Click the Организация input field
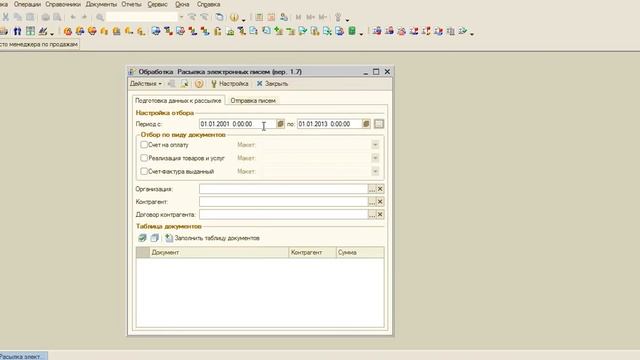The image size is (640, 360). click(x=283, y=189)
